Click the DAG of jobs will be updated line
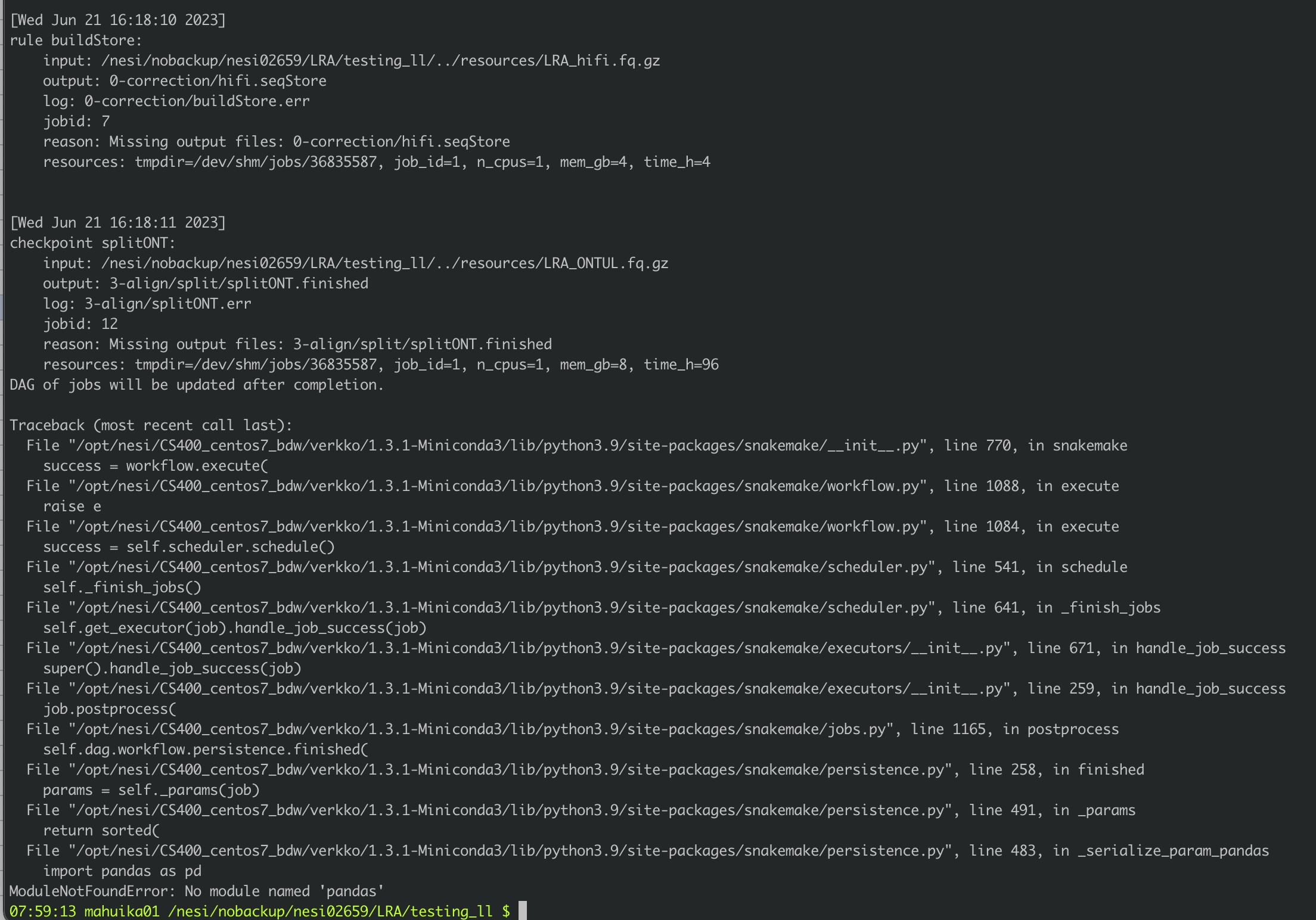Viewport: 1316px width, 920px height. 197,384
